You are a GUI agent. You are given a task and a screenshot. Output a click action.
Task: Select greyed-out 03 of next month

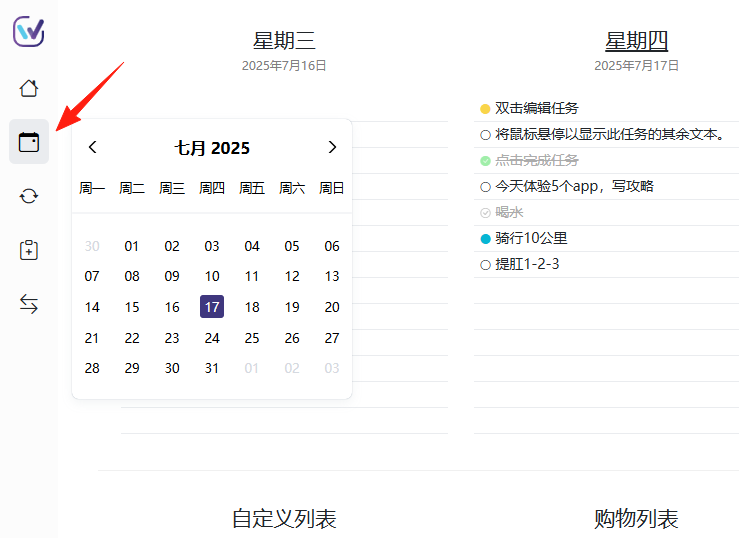(x=332, y=368)
